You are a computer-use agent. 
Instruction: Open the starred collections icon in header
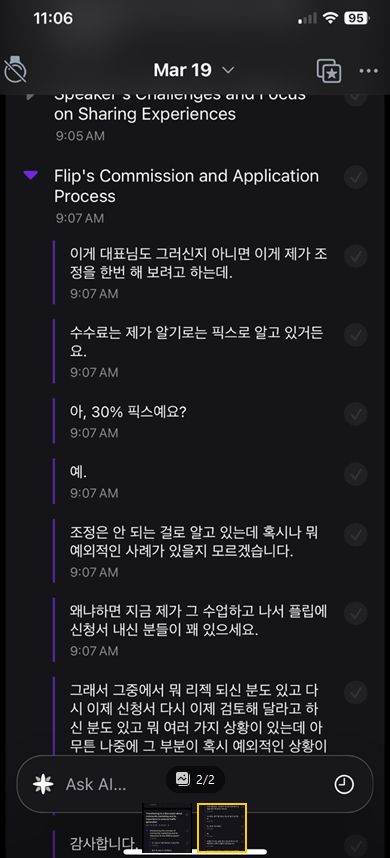point(329,71)
